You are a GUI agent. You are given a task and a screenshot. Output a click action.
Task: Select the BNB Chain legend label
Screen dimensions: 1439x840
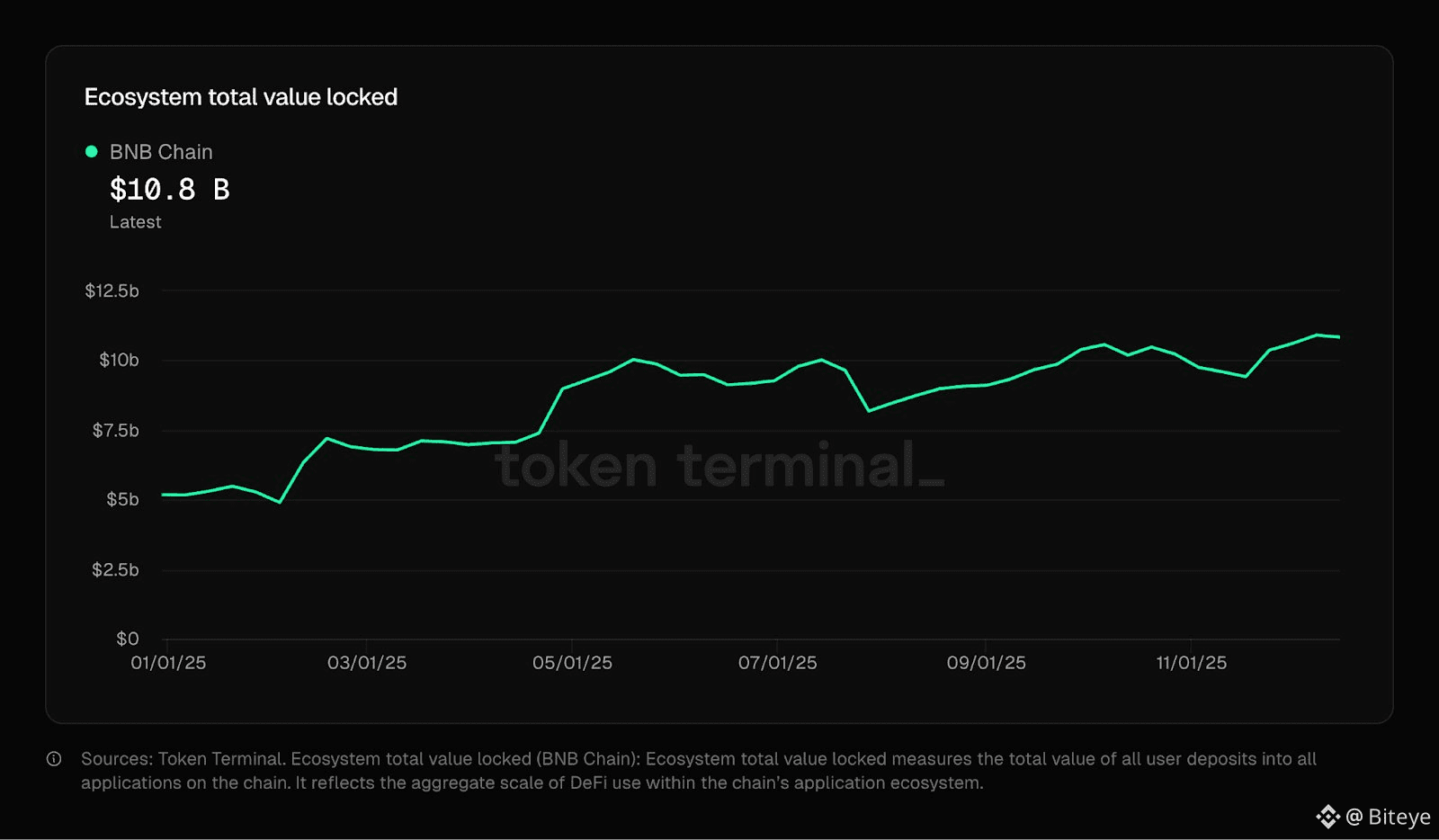[161, 152]
